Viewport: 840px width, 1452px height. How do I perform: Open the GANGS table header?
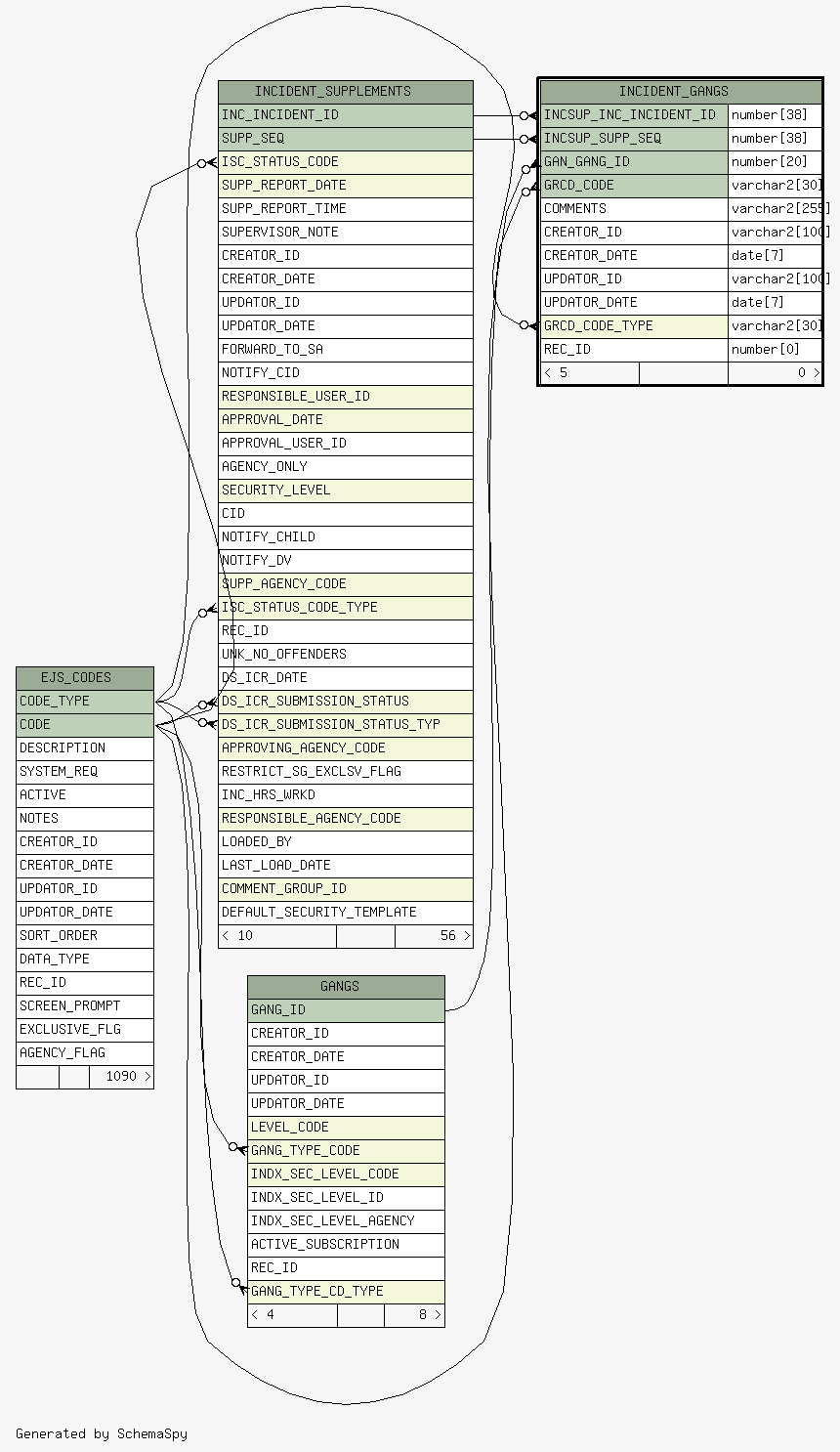[346, 987]
